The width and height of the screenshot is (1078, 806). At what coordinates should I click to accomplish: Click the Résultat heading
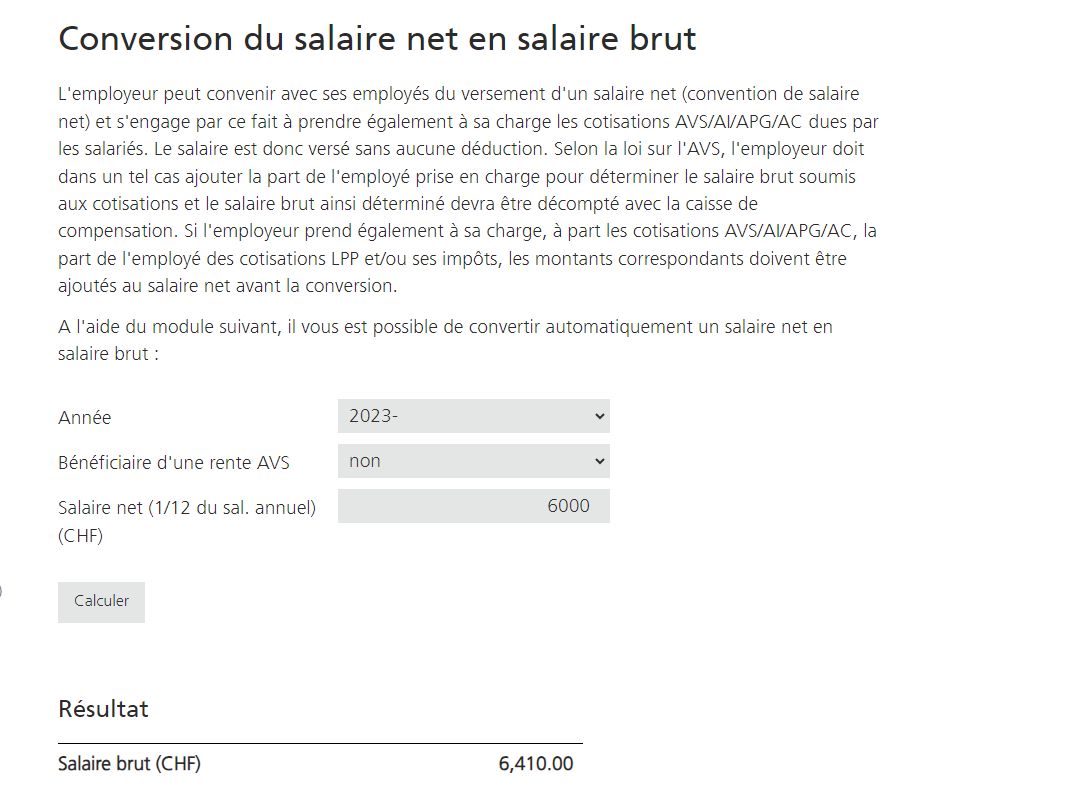103,709
